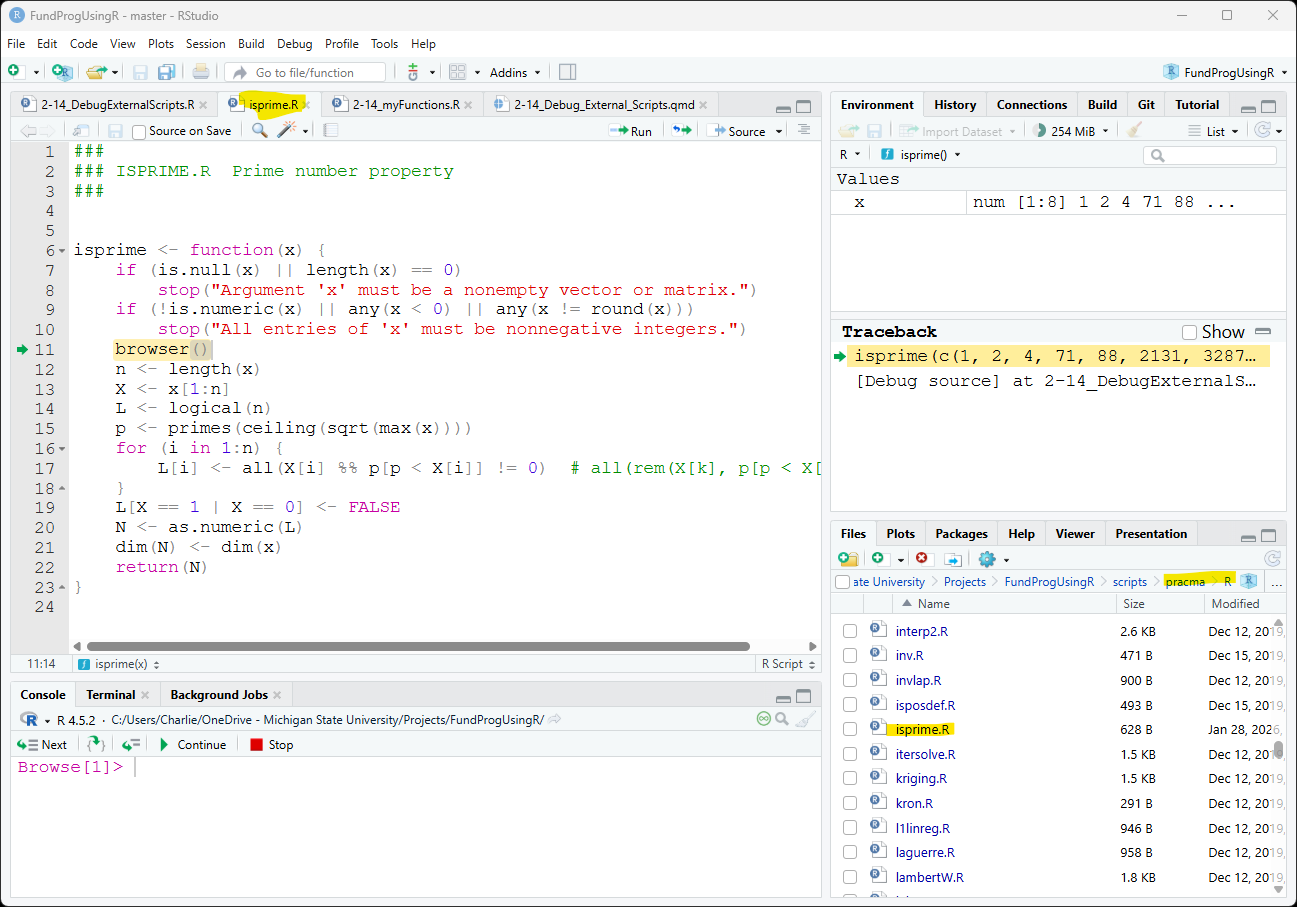Switch to the 2-14_myFunctions.R tab
Screen dimensions: 1297x907
pyautogui.click(x=405, y=105)
